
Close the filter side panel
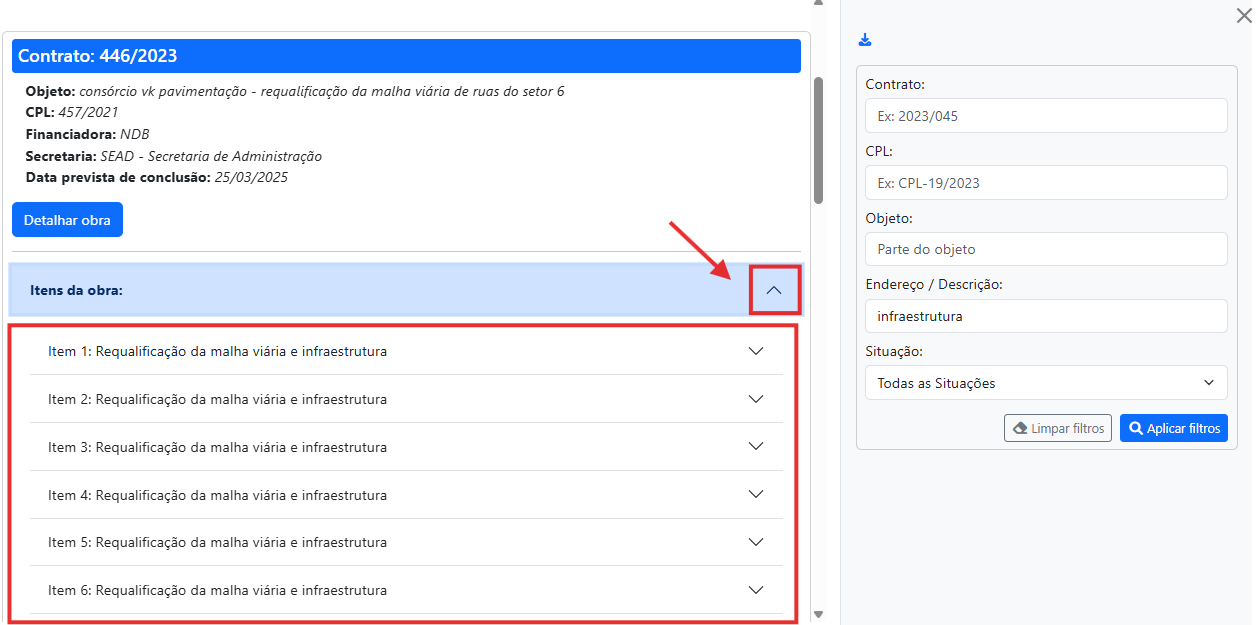pos(1243,15)
